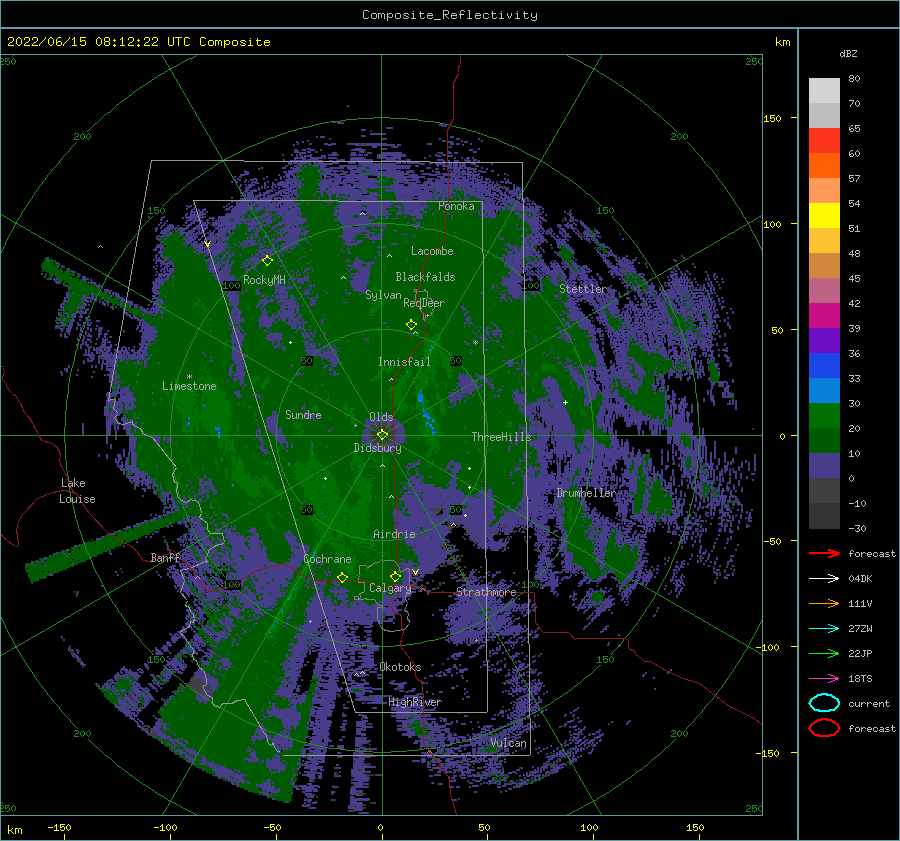Image resolution: width=900 pixels, height=841 pixels.
Task: Click the Strathmore town label
Action: (x=486, y=592)
